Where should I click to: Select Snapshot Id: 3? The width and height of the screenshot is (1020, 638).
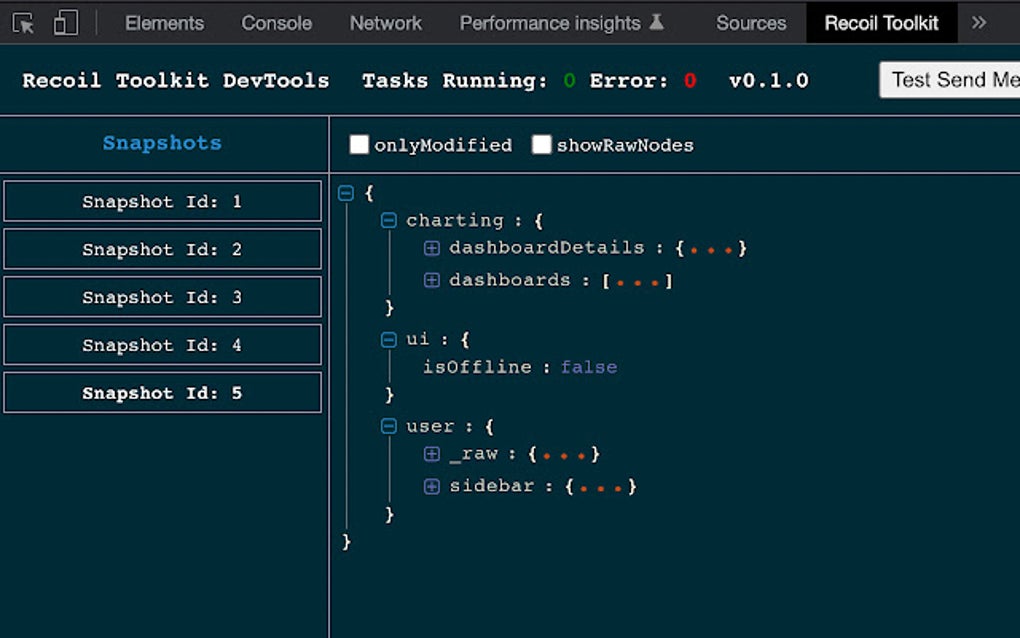click(163, 297)
